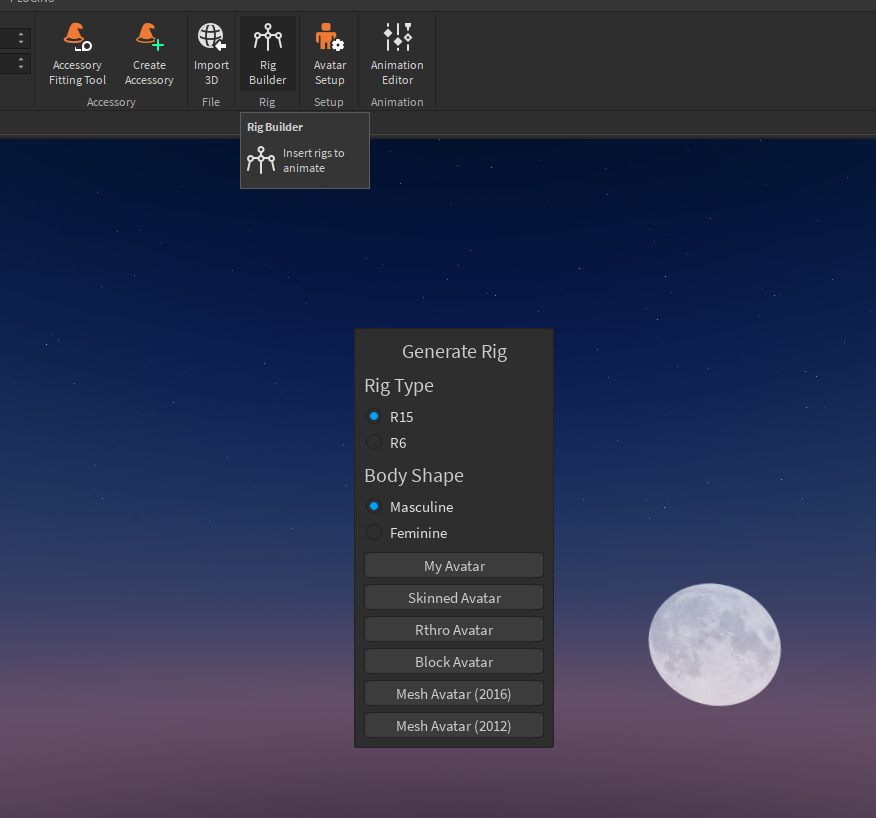This screenshot has width=876, height=818.
Task: Create an Rthro Avatar rig
Action: pyautogui.click(x=453, y=629)
